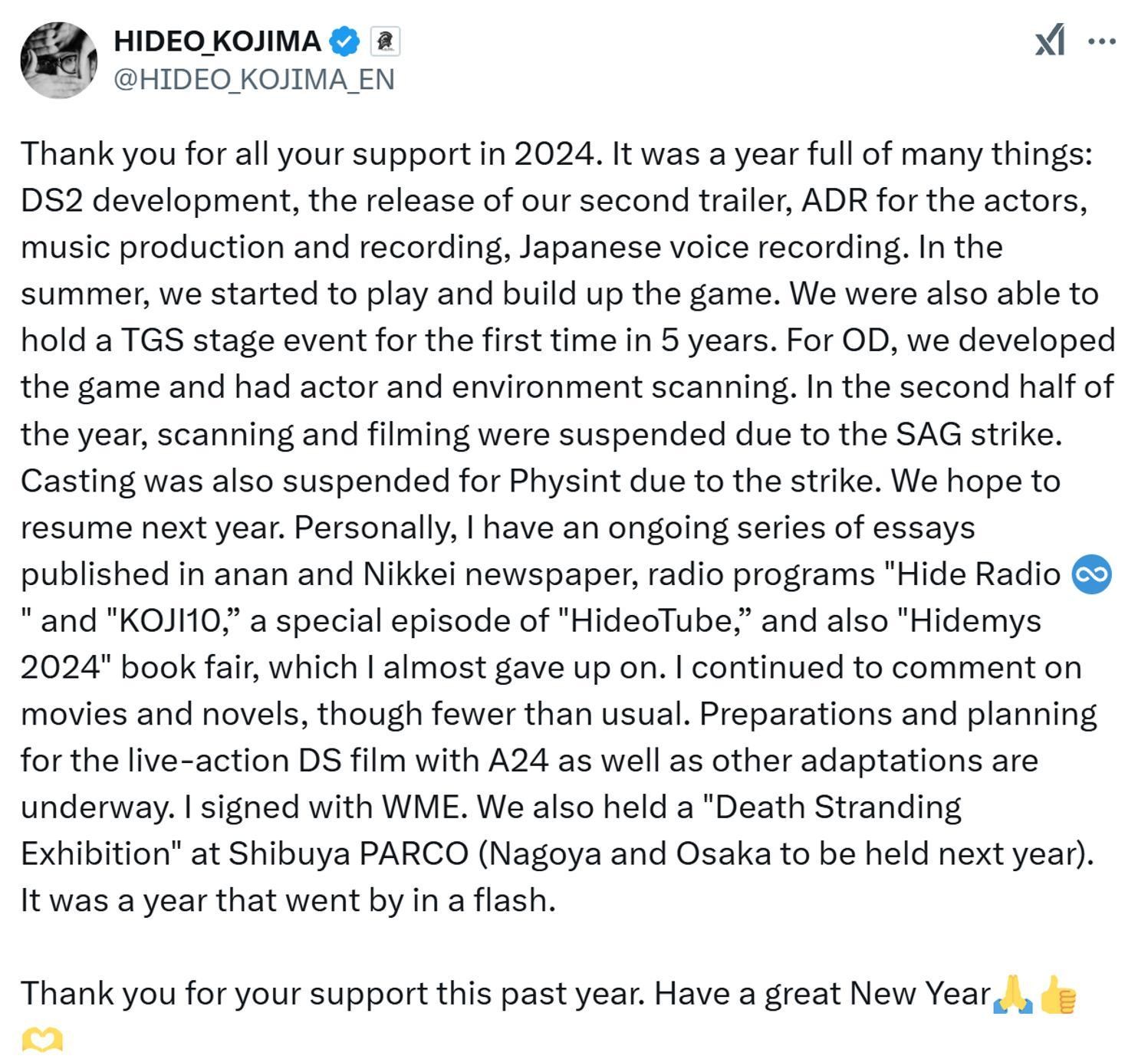Open the three-dot more options menu
Image resolution: width=1148 pixels, height=1059 pixels.
[x=1102, y=41]
